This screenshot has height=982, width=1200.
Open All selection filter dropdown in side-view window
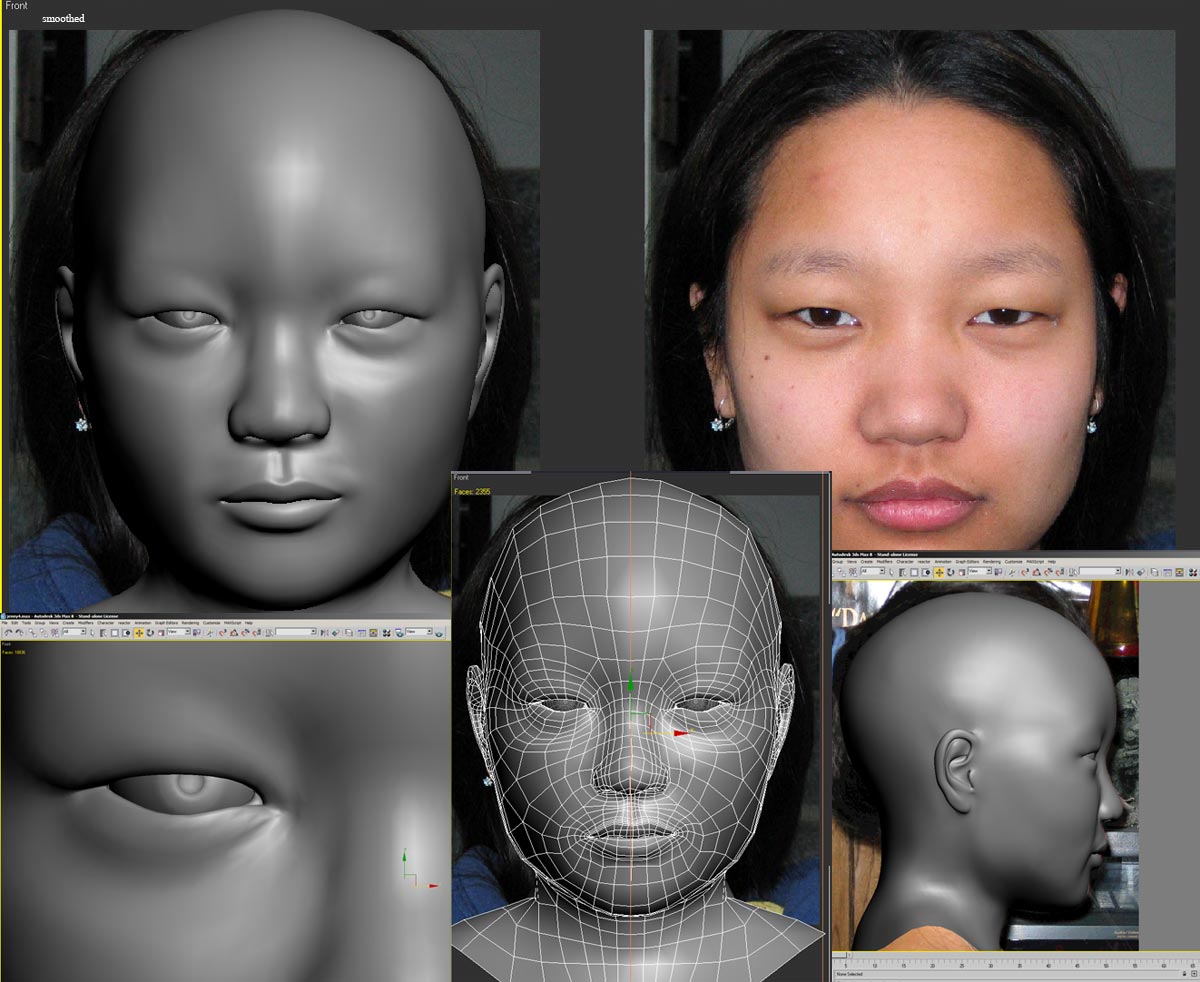[x=873, y=571]
